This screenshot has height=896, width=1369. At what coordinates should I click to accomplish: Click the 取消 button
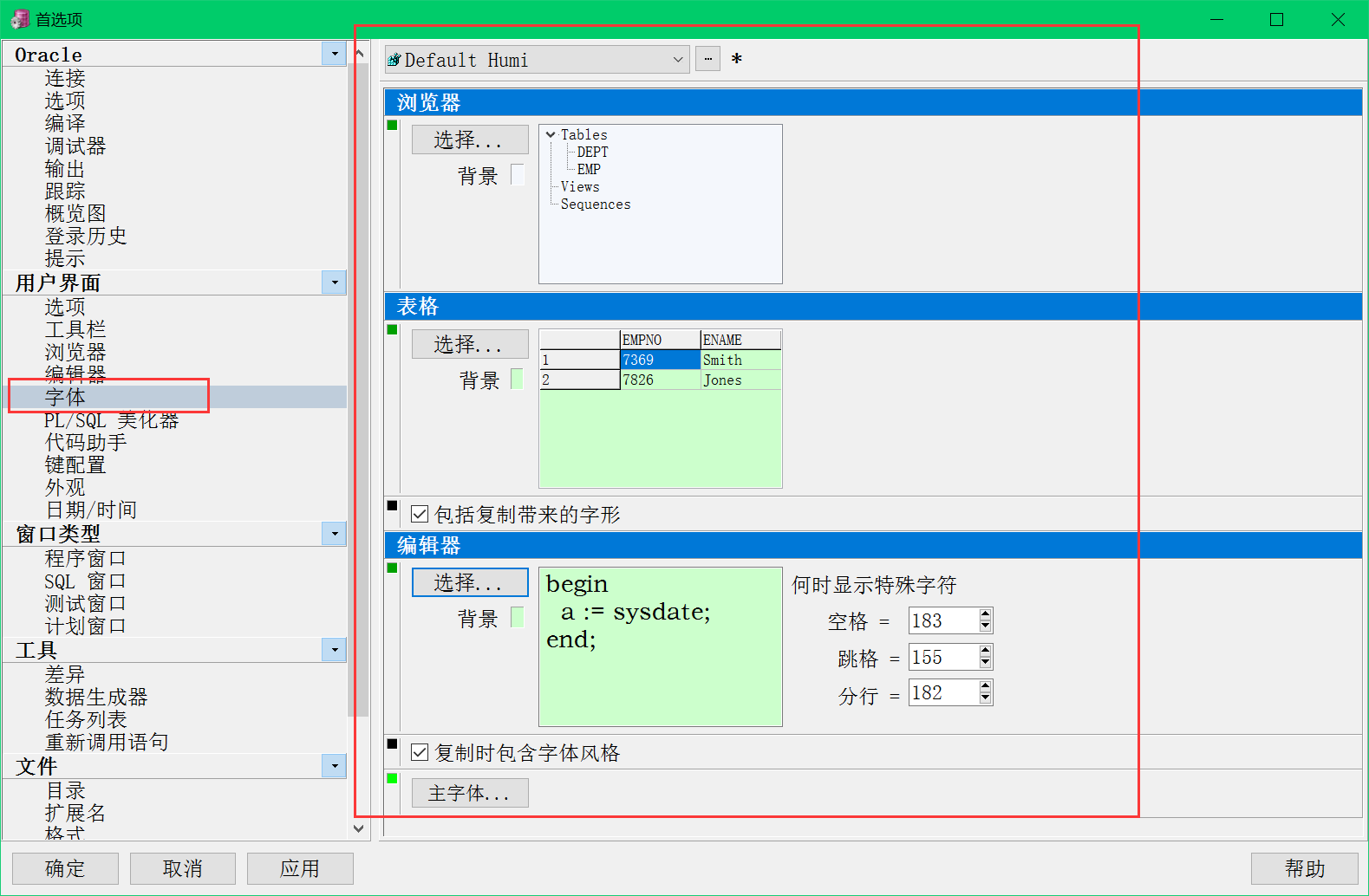pos(183,868)
